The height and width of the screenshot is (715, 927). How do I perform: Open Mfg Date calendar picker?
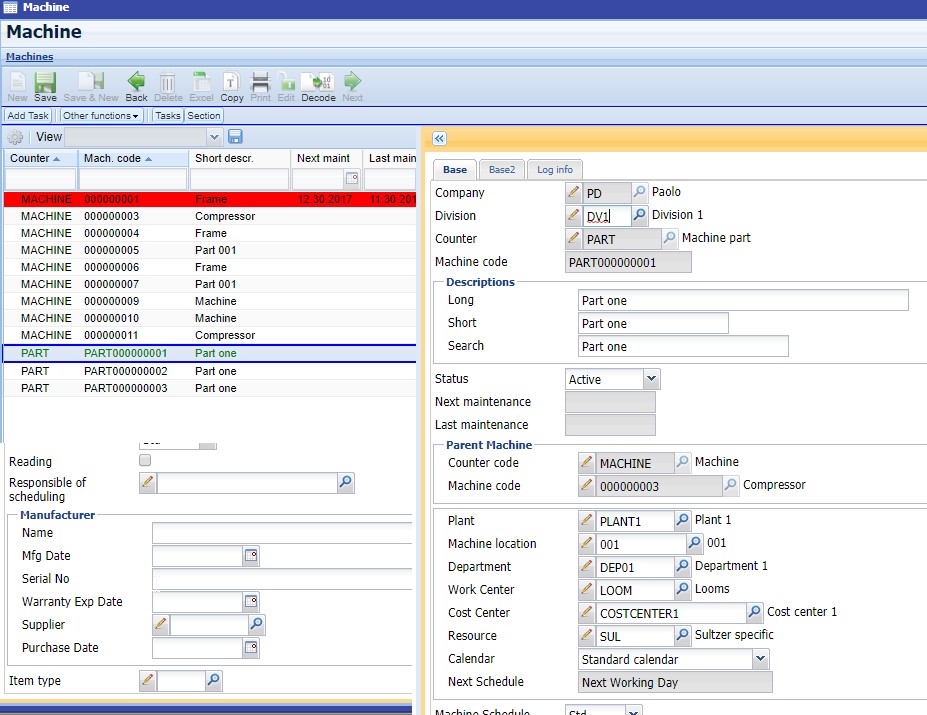coord(251,556)
